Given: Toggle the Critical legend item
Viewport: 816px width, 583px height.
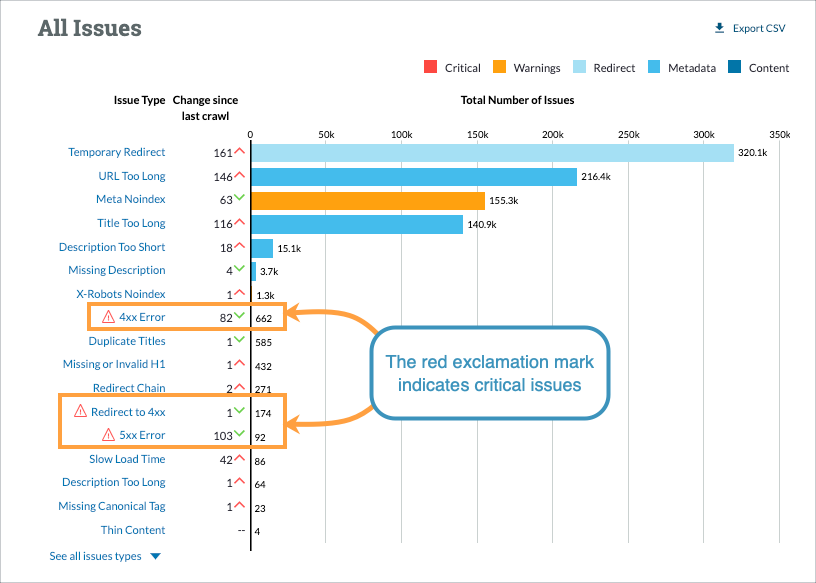Looking at the screenshot, I should [x=451, y=67].
